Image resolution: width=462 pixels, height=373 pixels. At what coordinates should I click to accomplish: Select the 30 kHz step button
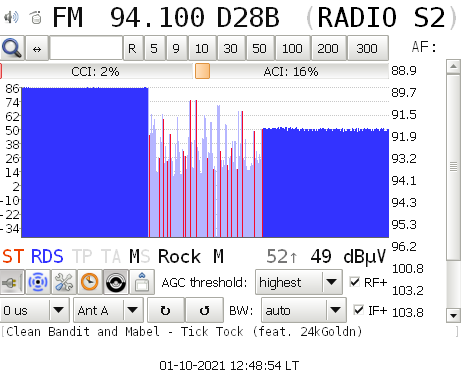point(231,48)
